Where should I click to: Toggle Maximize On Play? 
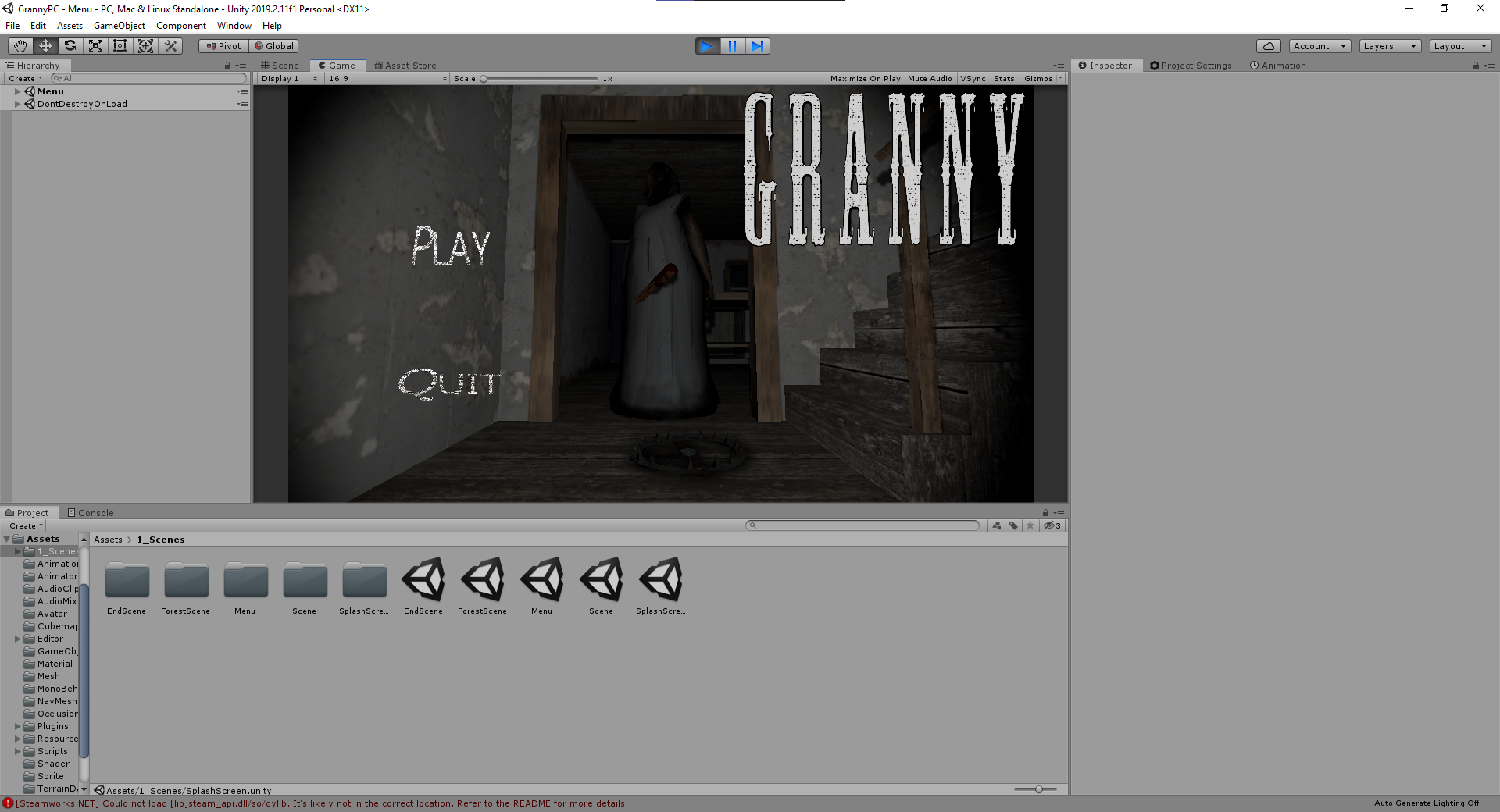(865, 79)
